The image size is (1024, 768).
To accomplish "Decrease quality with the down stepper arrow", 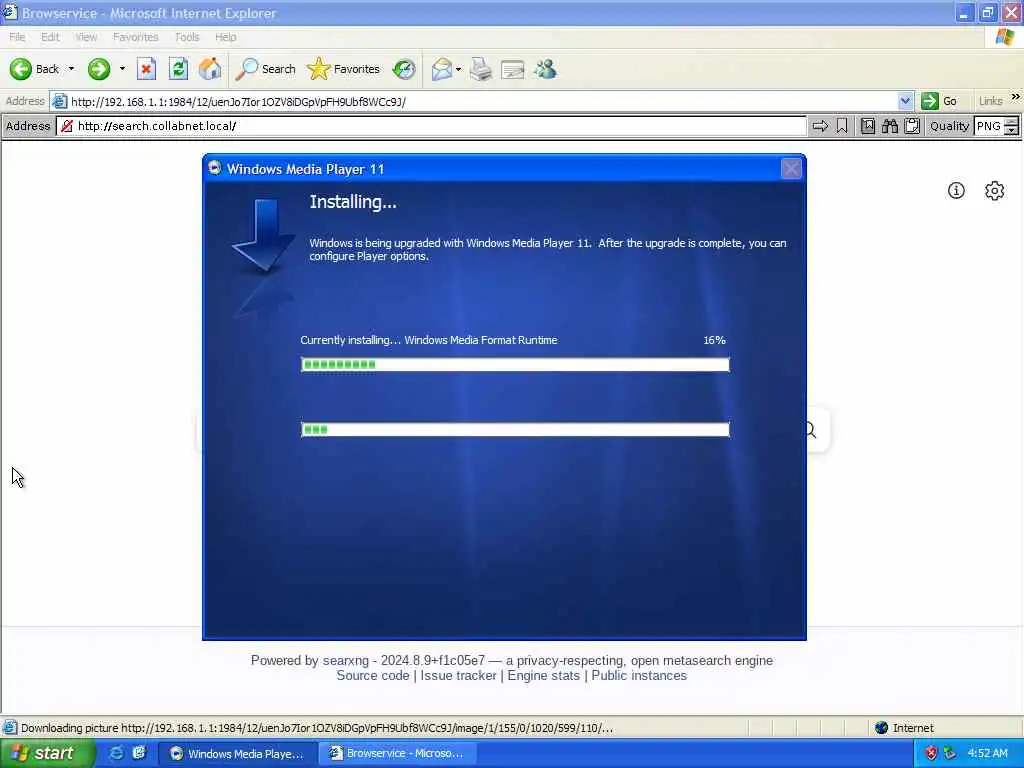I will click(x=1012, y=131).
